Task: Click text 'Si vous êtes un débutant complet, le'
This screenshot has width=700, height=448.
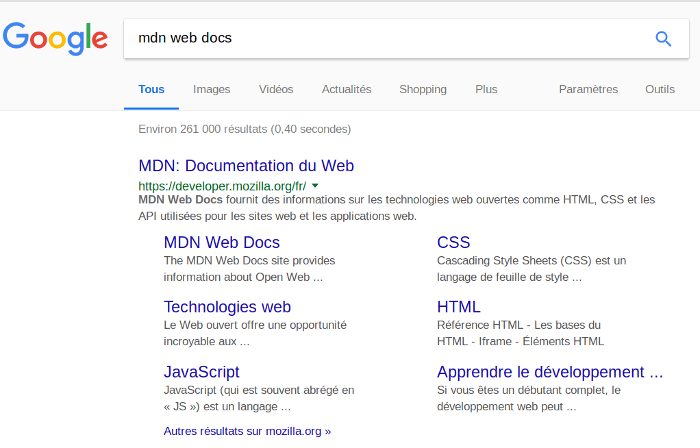Action: pos(529,390)
